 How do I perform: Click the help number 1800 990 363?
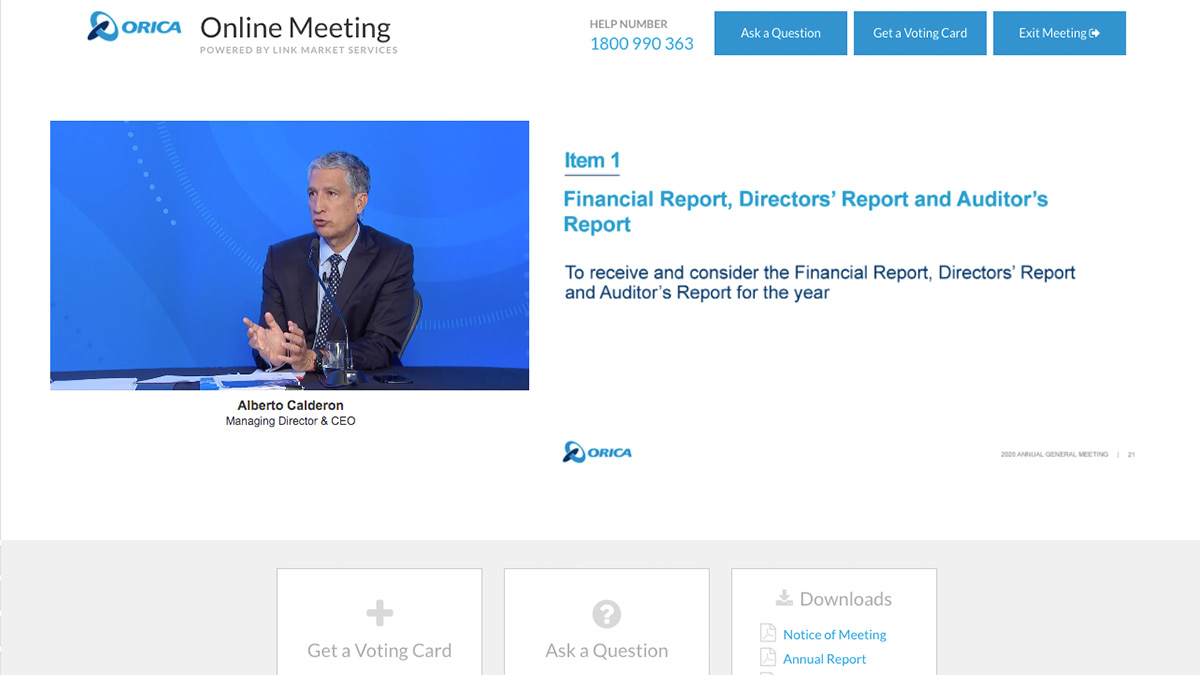[x=641, y=44]
